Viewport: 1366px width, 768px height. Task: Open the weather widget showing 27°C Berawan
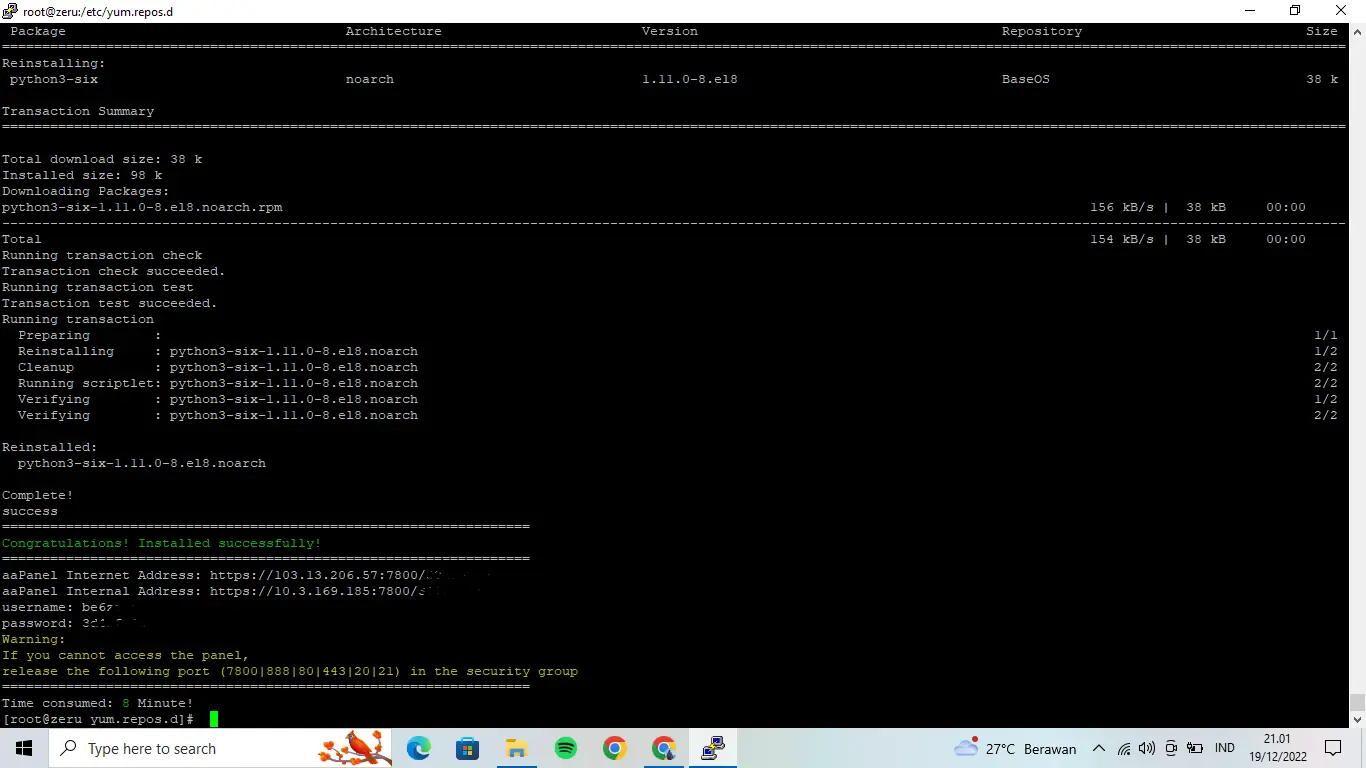tap(1015, 748)
